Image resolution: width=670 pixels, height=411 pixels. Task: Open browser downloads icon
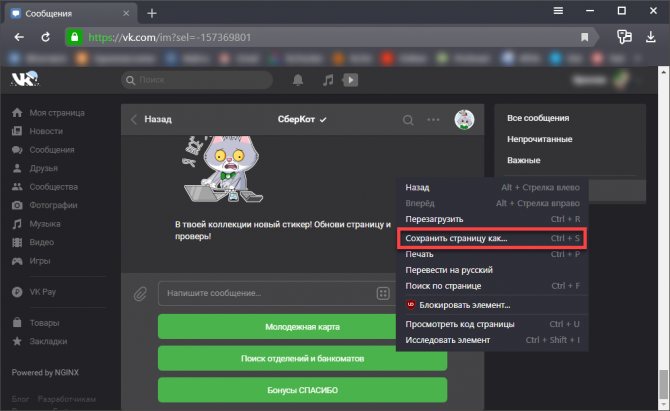pos(650,37)
